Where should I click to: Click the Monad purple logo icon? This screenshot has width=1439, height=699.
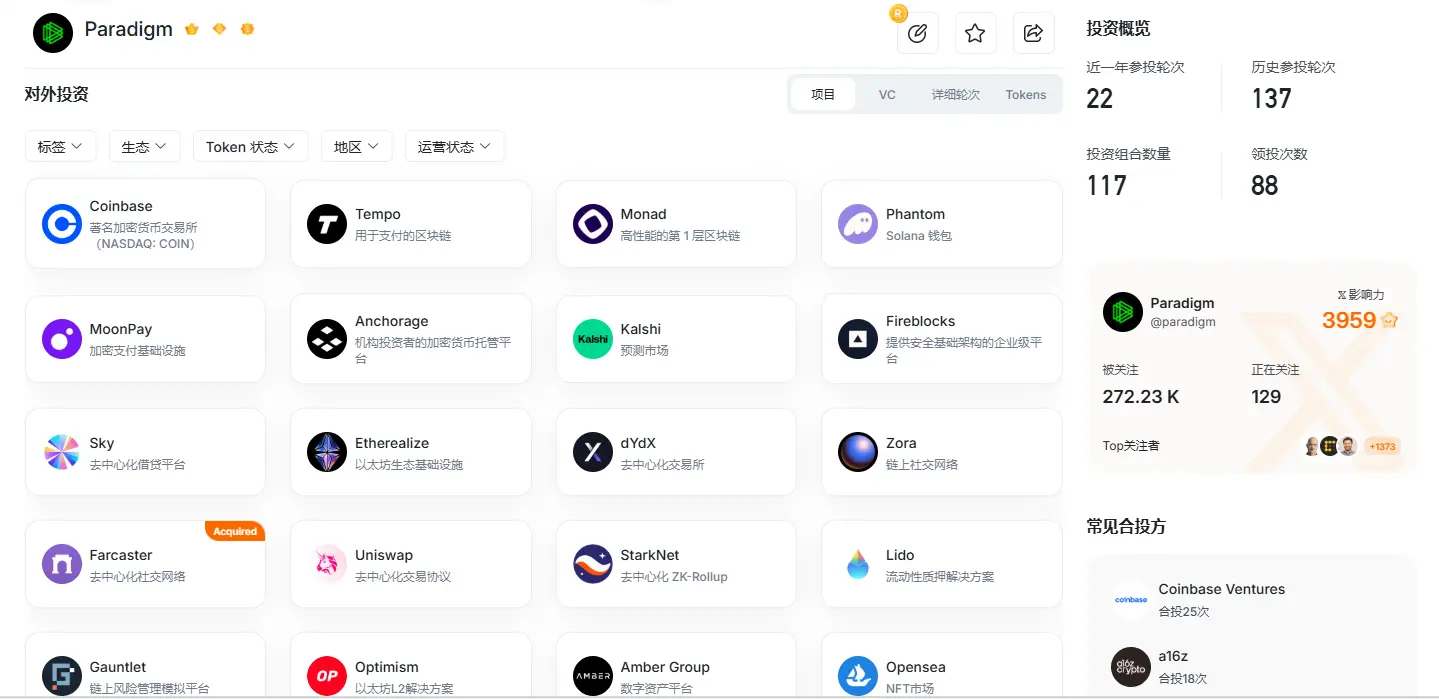[592, 223]
